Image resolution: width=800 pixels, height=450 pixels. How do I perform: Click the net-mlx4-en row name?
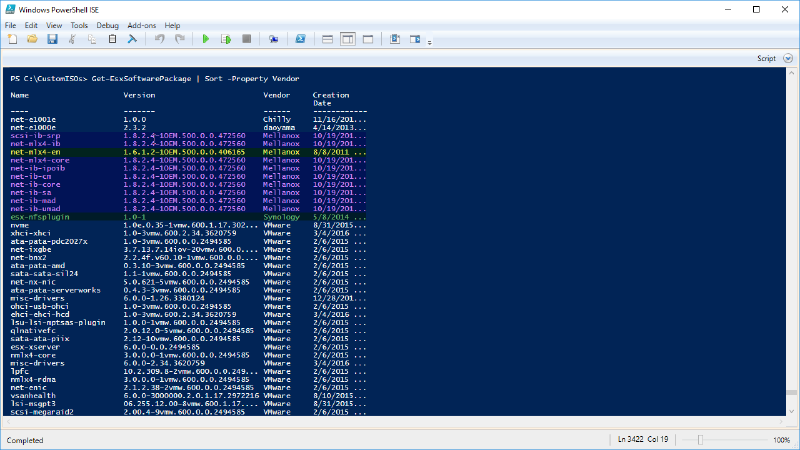click(x=35, y=152)
